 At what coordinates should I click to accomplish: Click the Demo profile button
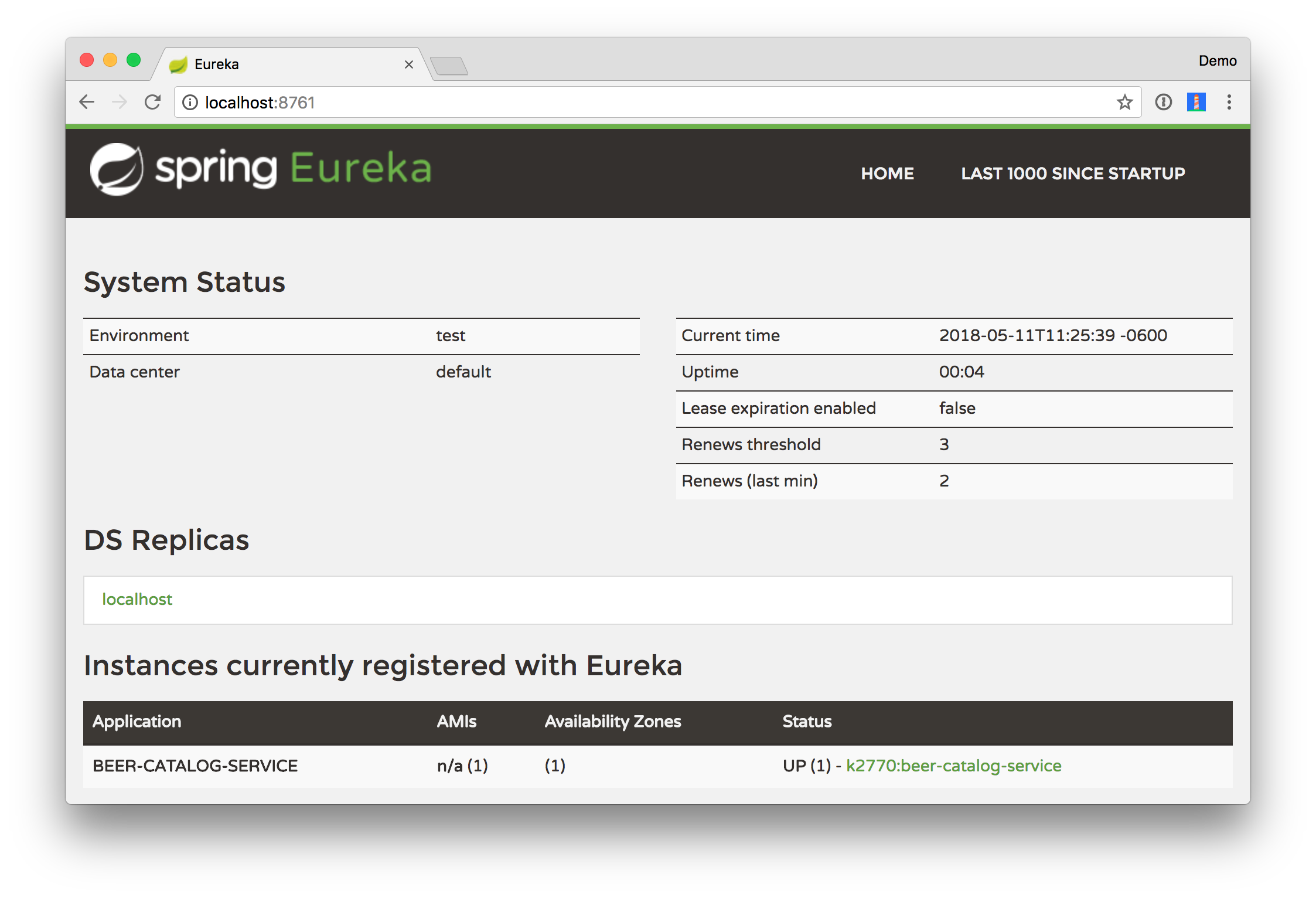tap(1217, 61)
